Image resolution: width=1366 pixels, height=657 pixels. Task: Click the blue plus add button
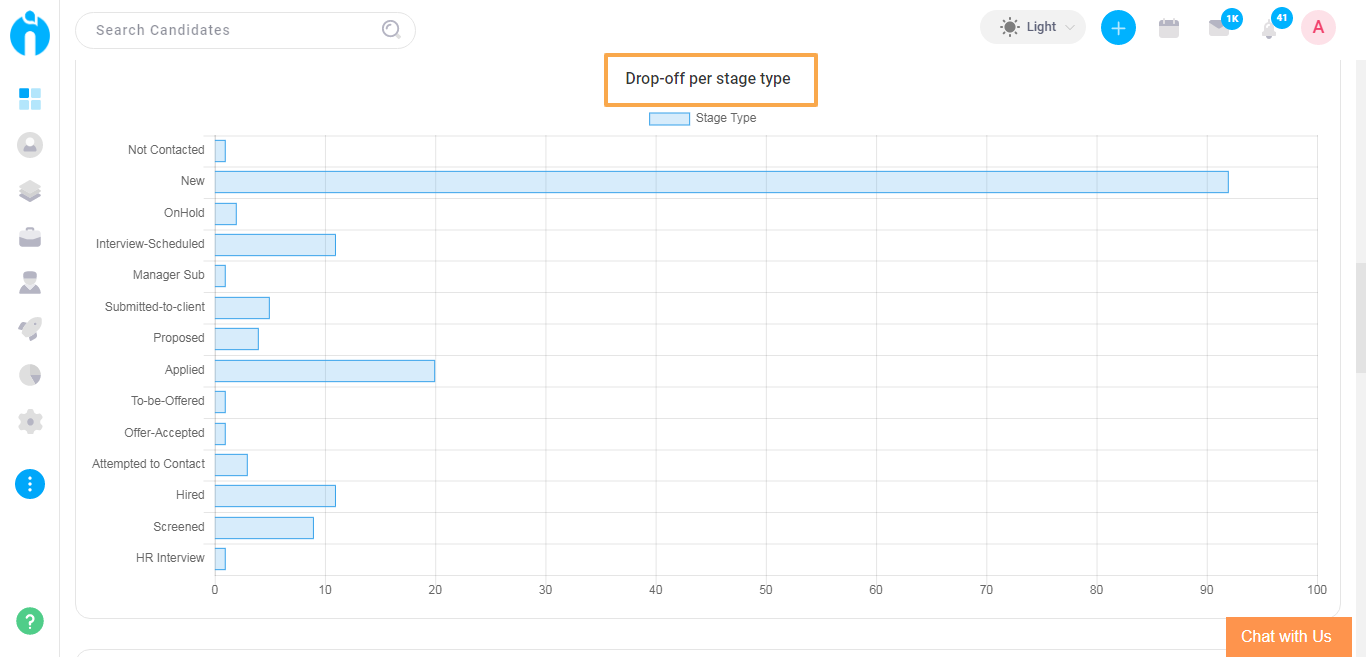[1118, 28]
